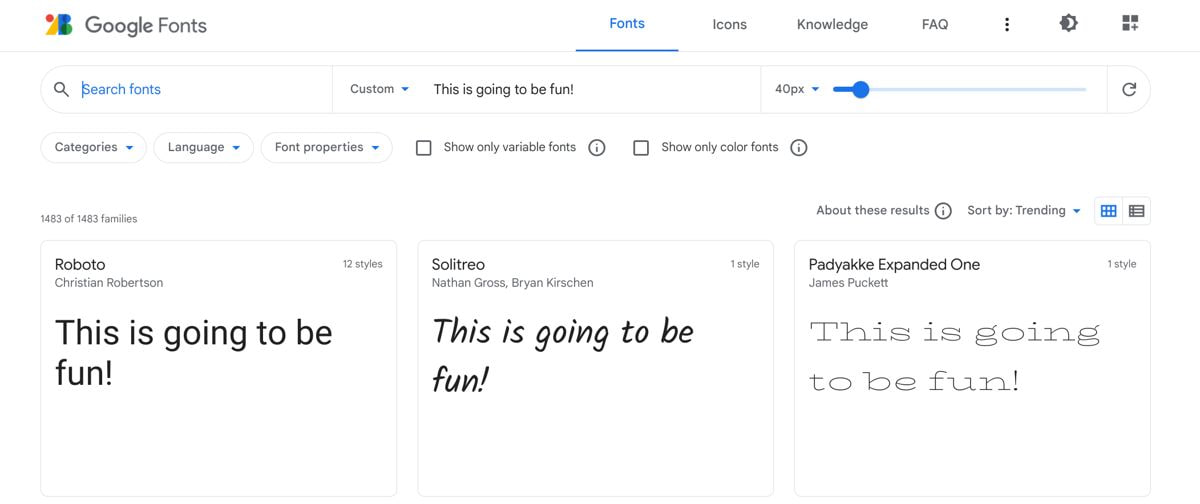Open the Sort by: Trending dropdown
1200x504 pixels.
click(x=1024, y=211)
